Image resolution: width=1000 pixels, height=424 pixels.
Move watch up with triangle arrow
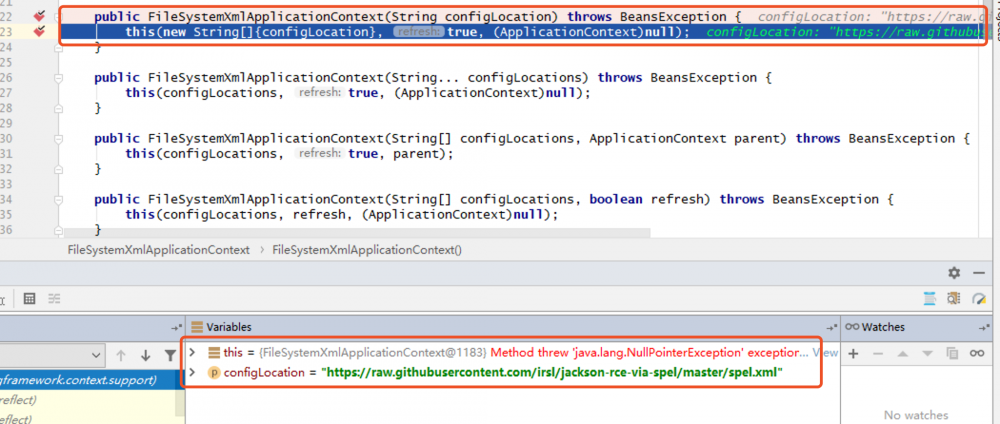click(903, 353)
